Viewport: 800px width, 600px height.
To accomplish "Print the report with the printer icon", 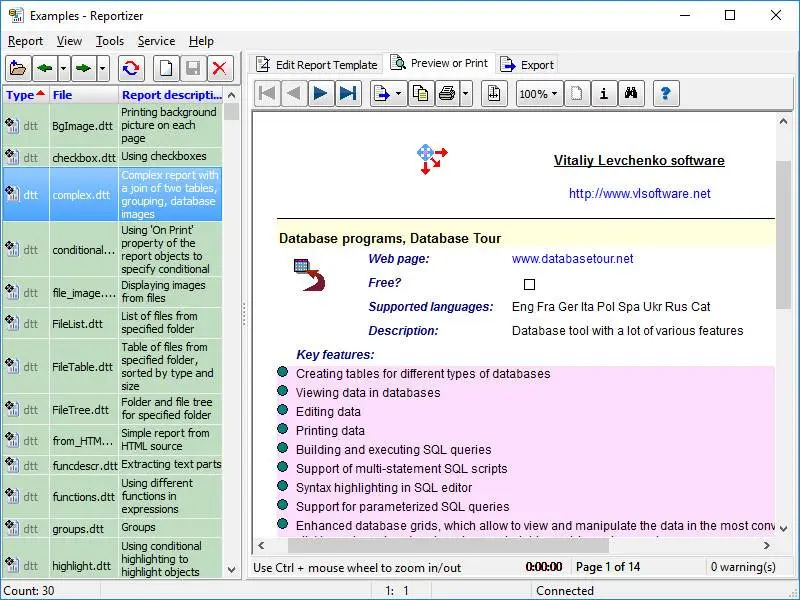I will point(447,93).
